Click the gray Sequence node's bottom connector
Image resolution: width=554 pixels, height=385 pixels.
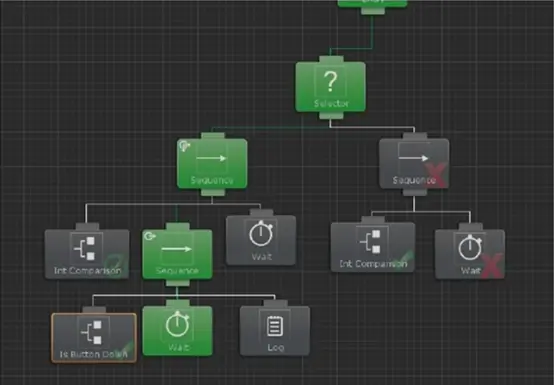click(x=414, y=192)
